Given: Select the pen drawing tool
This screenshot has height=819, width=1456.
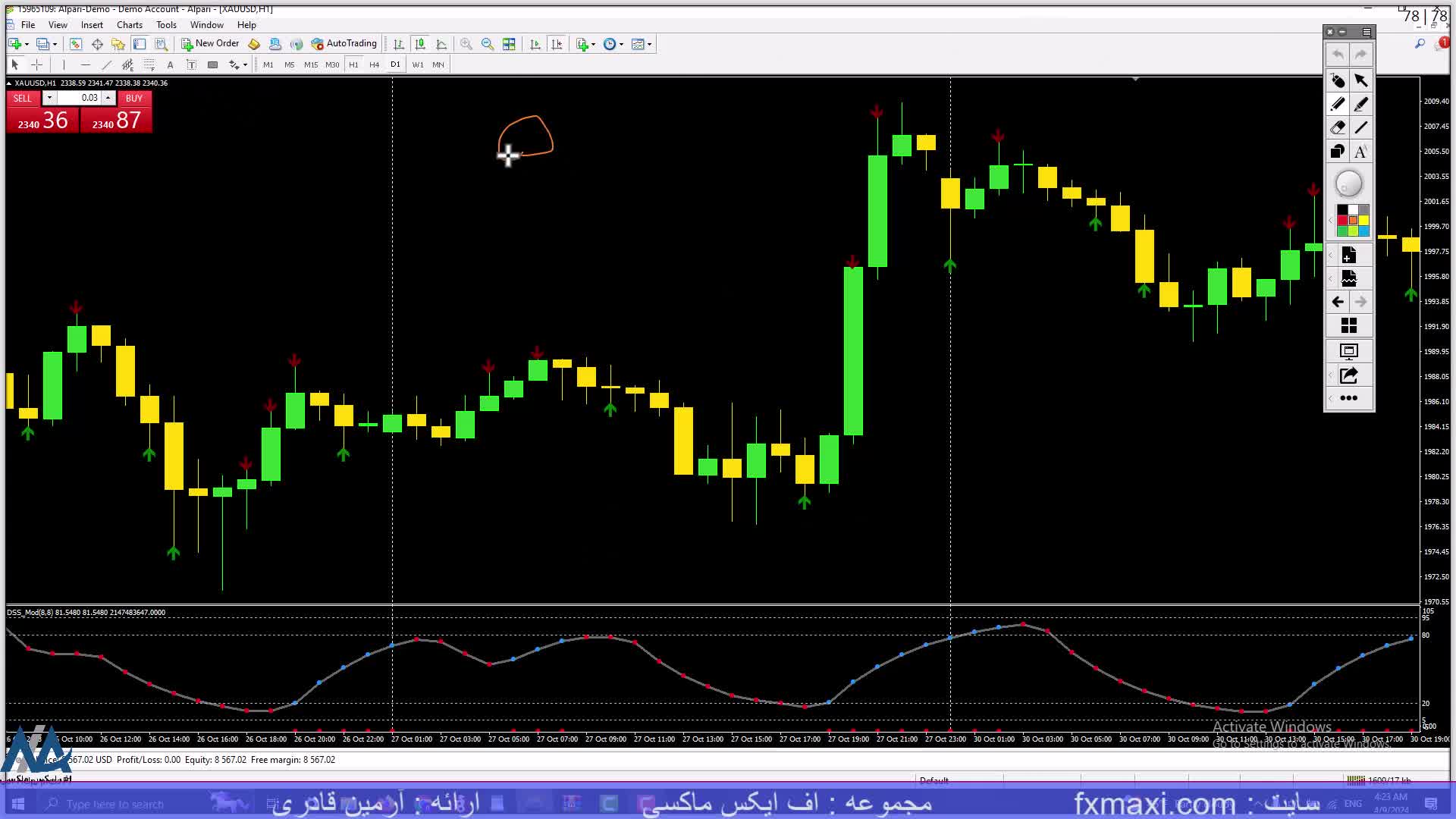Looking at the screenshot, I should point(1337,104).
